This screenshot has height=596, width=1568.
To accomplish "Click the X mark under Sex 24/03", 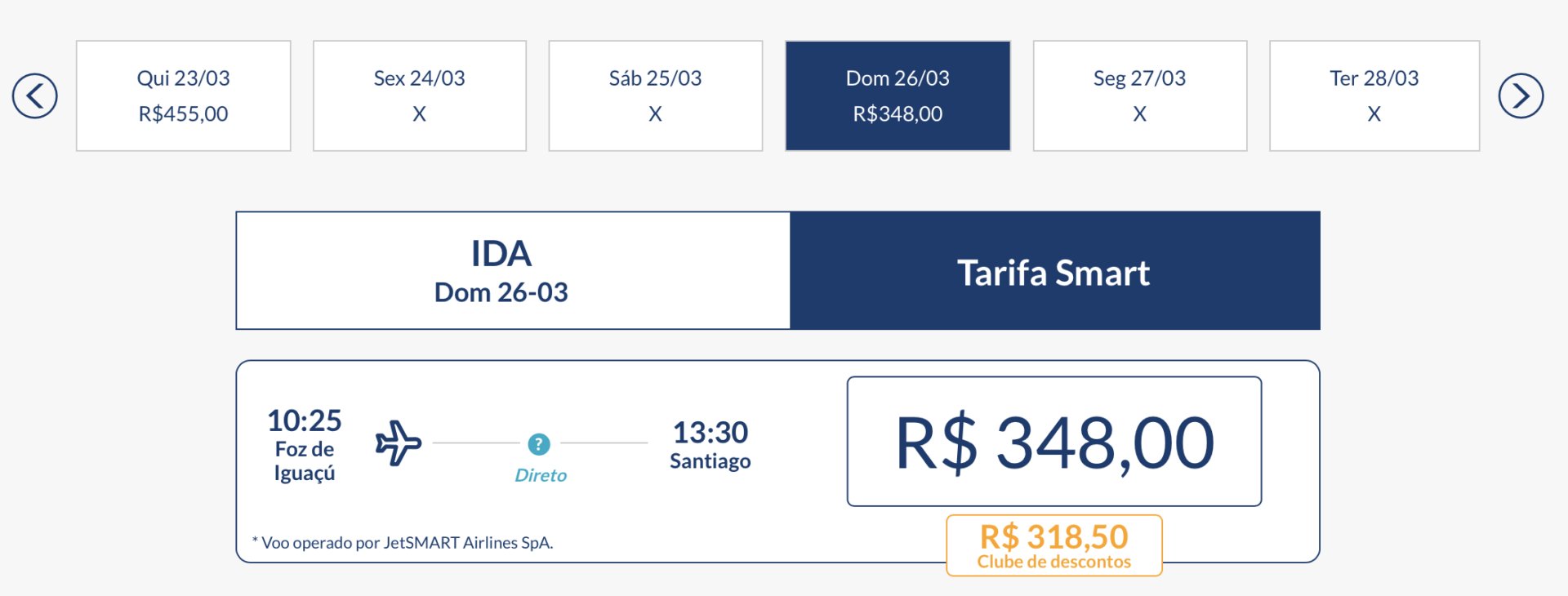I will tap(420, 114).
